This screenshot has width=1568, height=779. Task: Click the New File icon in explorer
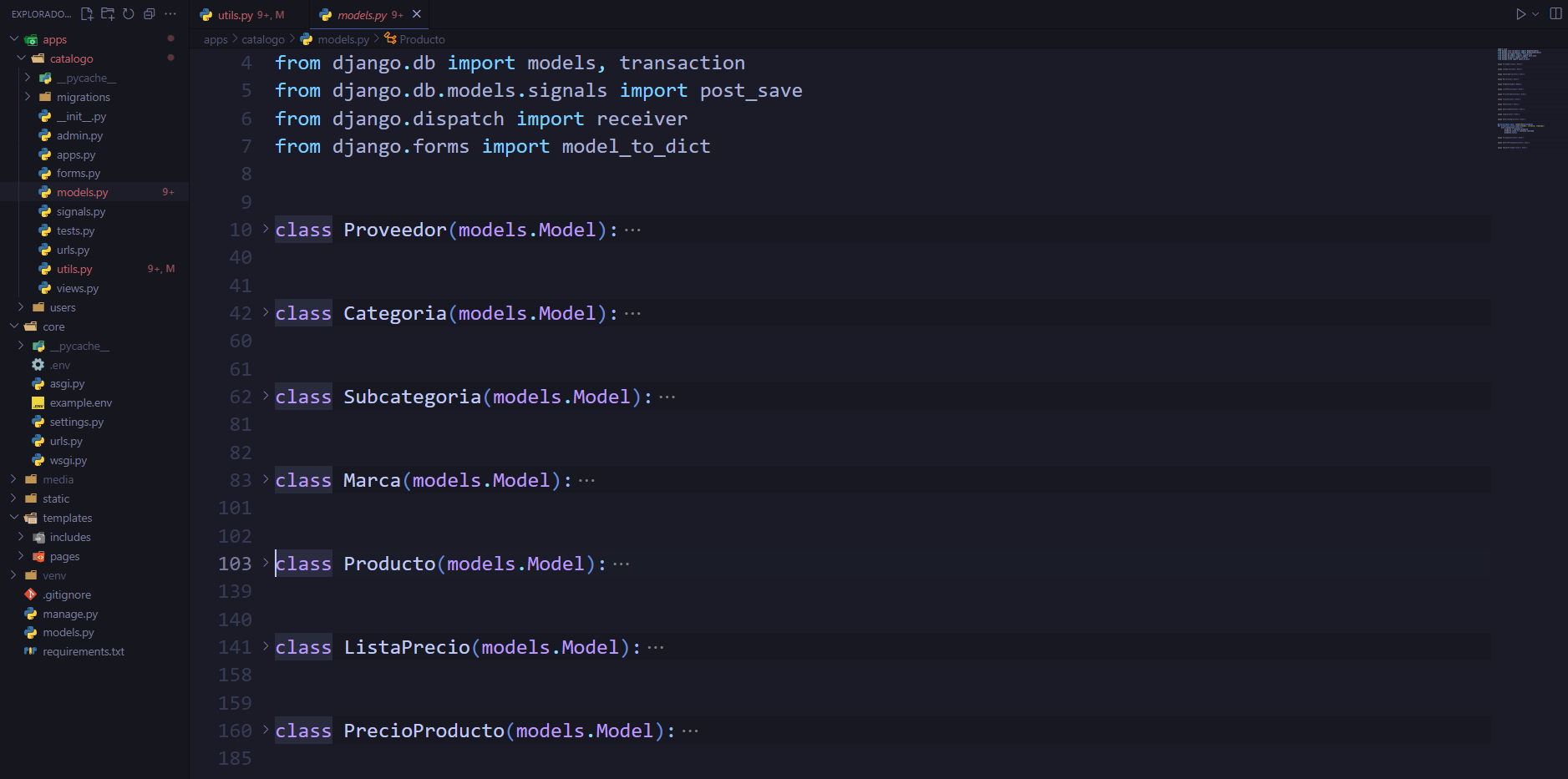[87, 14]
